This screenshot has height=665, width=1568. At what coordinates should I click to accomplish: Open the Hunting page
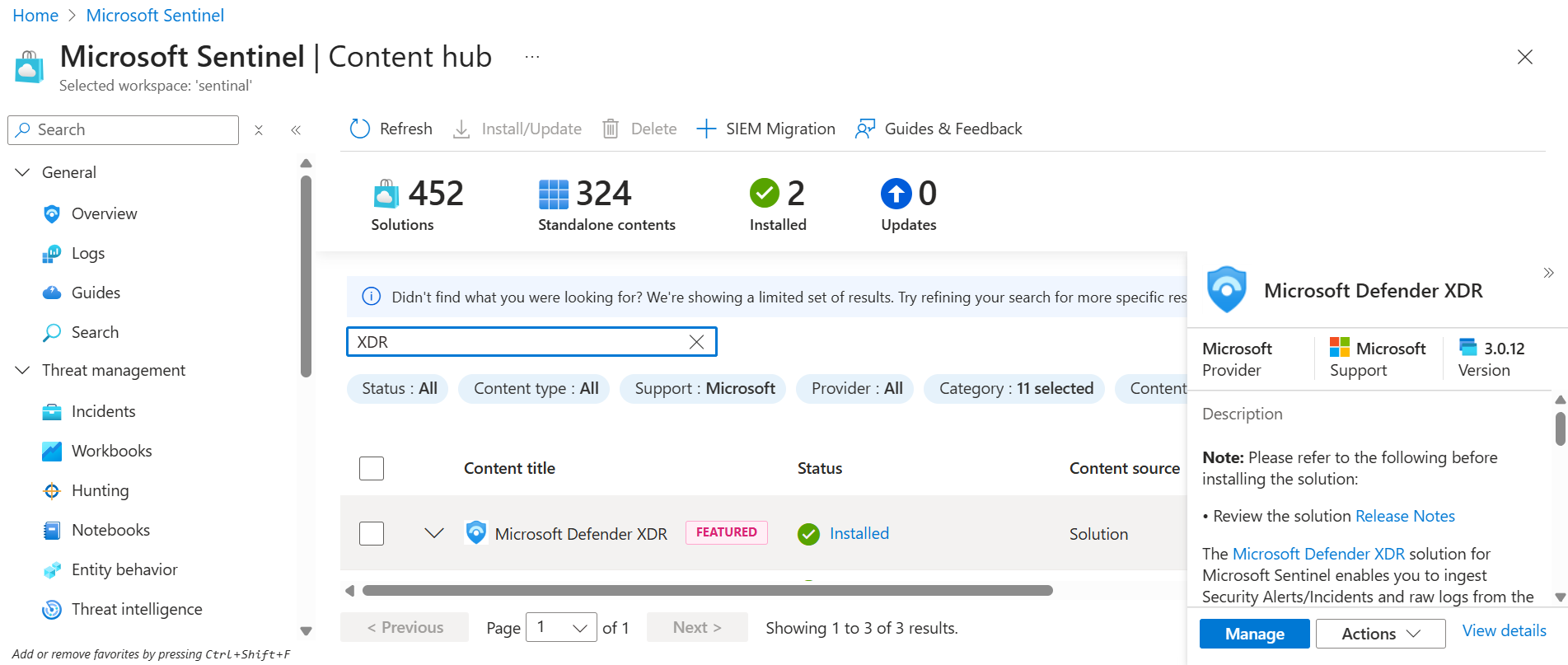(100, 490)
